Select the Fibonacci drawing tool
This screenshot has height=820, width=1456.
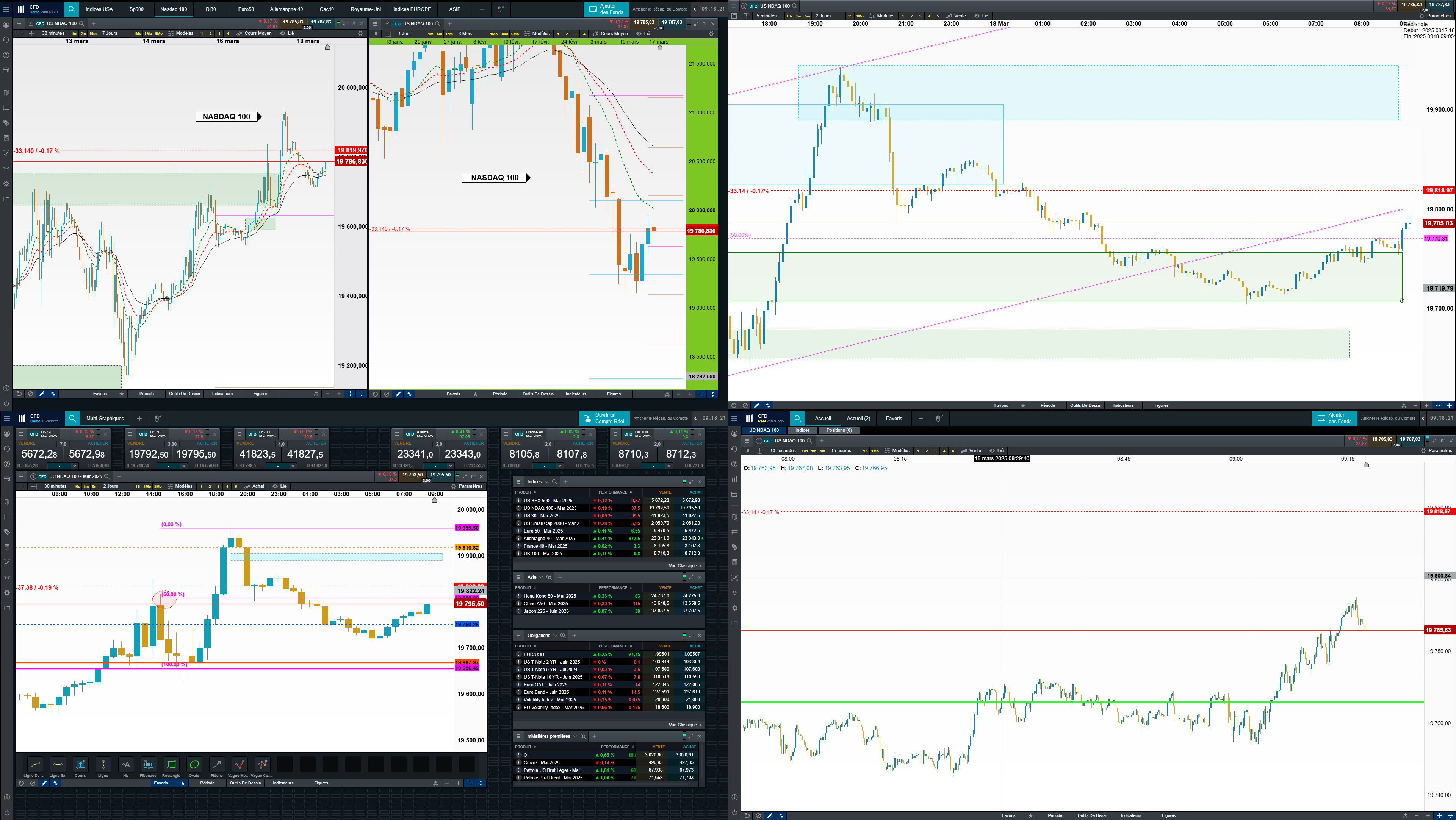tap(149, 765)
